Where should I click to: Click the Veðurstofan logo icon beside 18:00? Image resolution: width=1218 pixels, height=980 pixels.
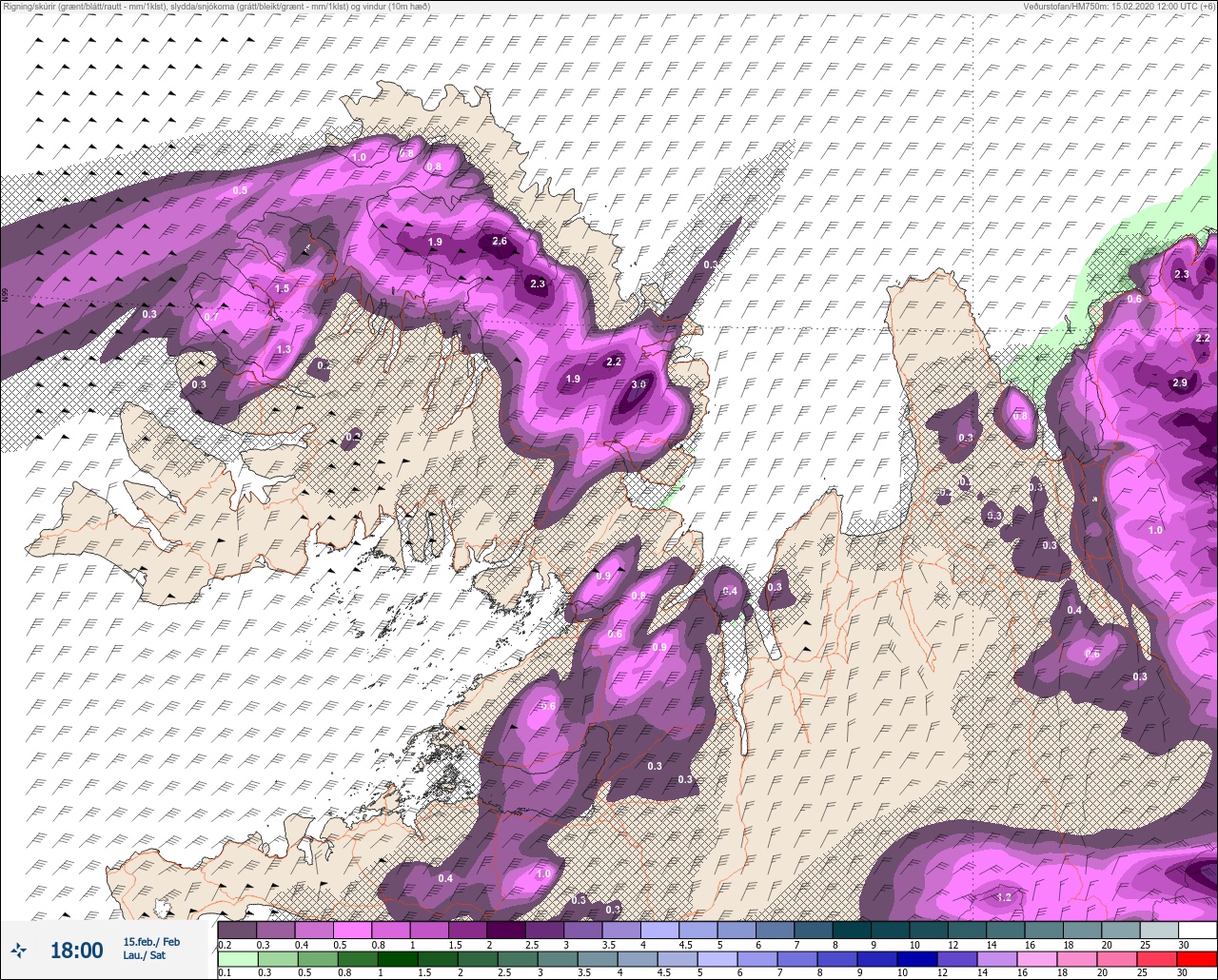click(18, 950)
